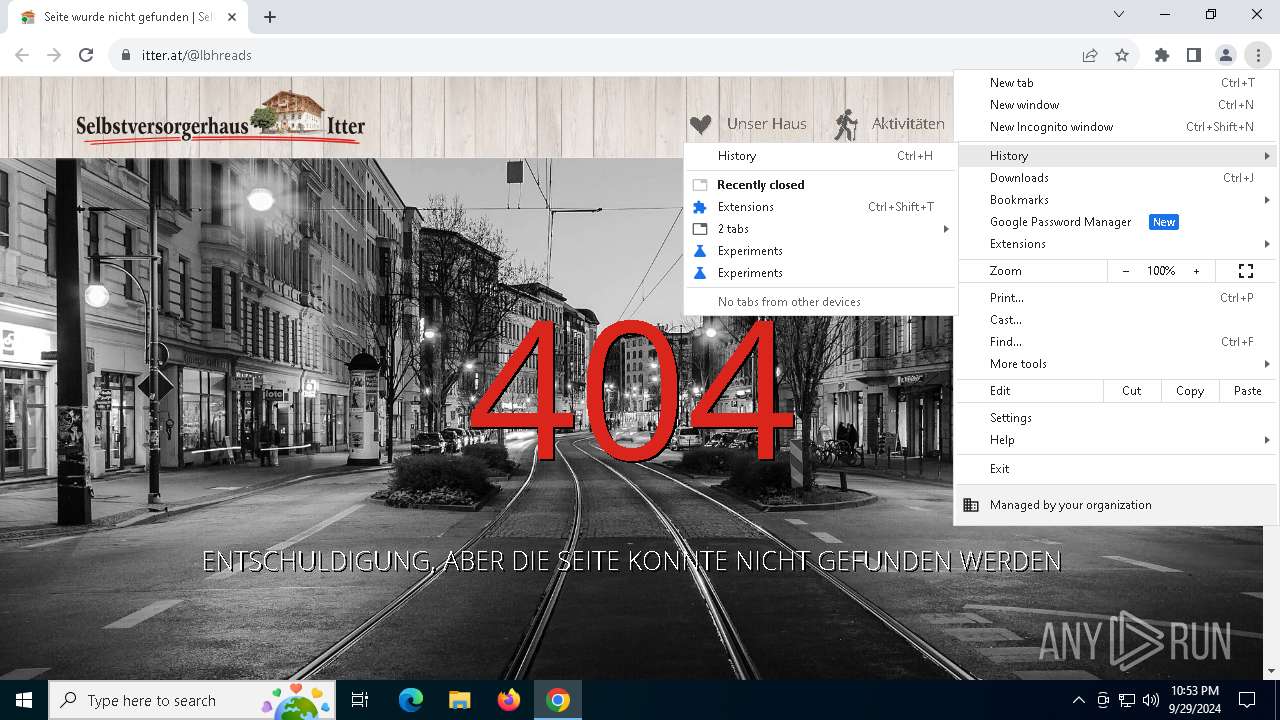Open the Aktivitäten navigation link
This screenshot has height=720, width=1280.
point(908,124)
